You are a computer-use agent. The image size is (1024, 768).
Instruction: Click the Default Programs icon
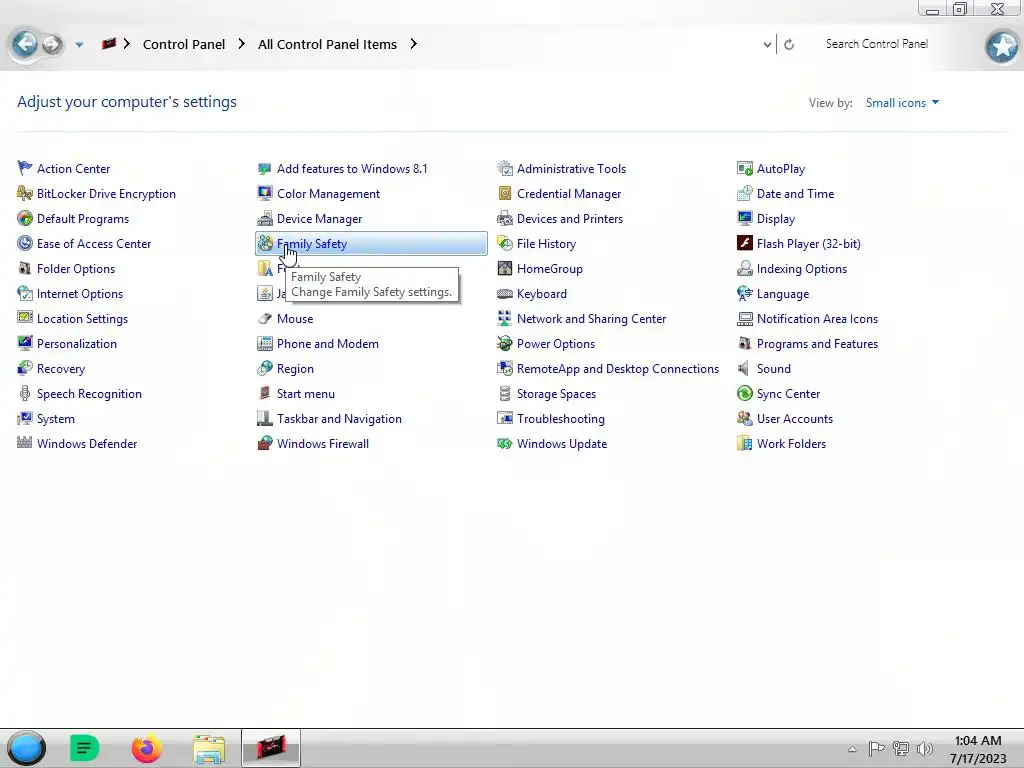point(25,219)
